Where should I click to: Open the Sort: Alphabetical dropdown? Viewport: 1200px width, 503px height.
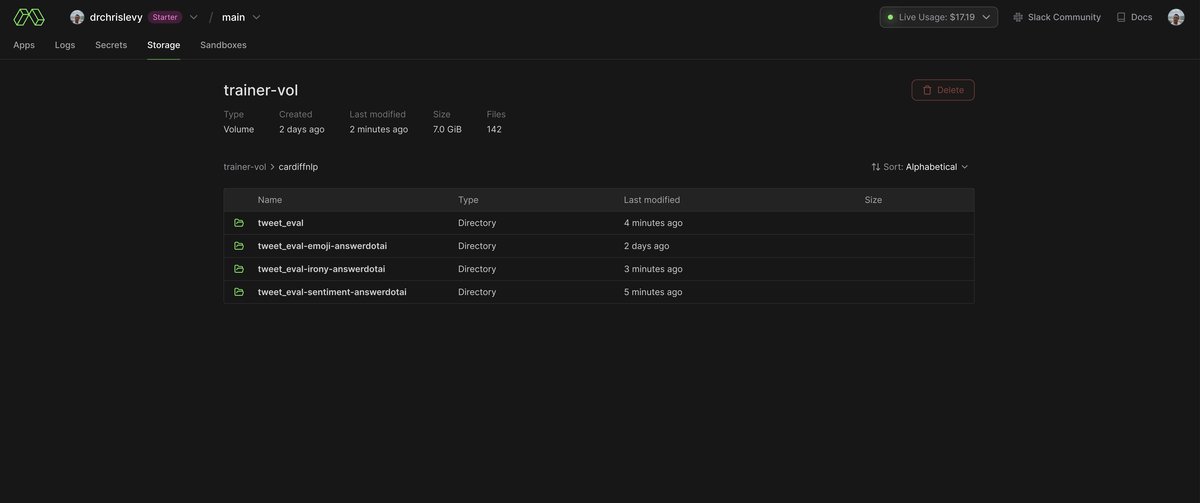click(919, 167)
